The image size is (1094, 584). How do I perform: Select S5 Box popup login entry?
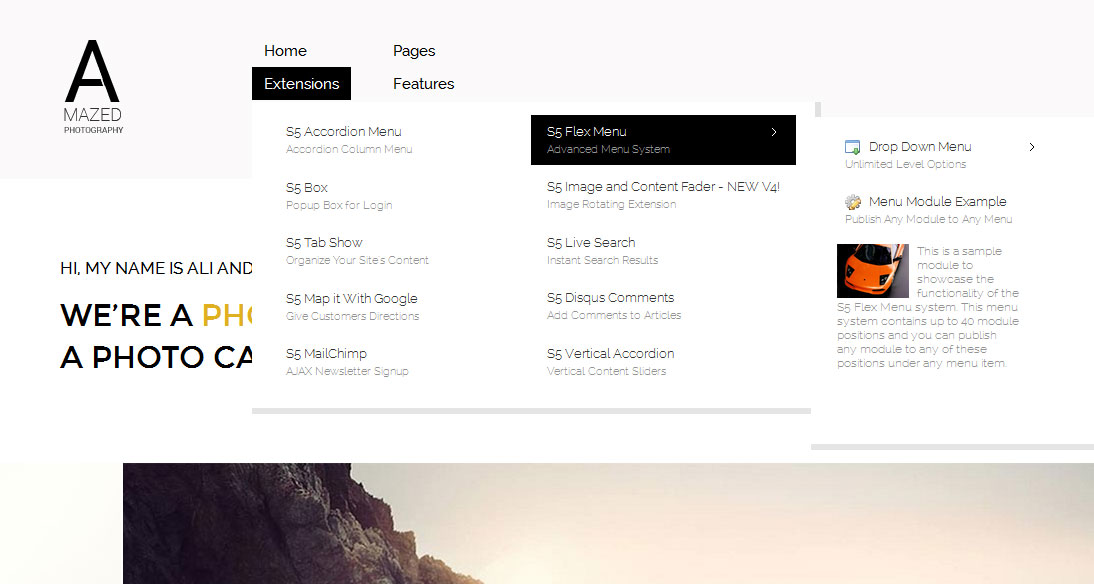point(307,188)
